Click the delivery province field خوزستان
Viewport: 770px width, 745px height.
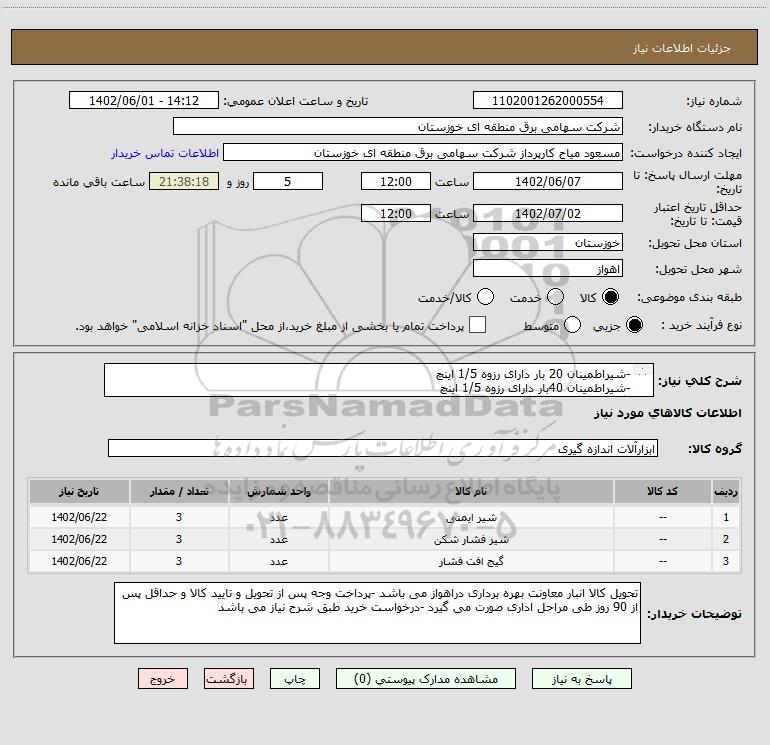pyautogui.click(x=548, y=243)
